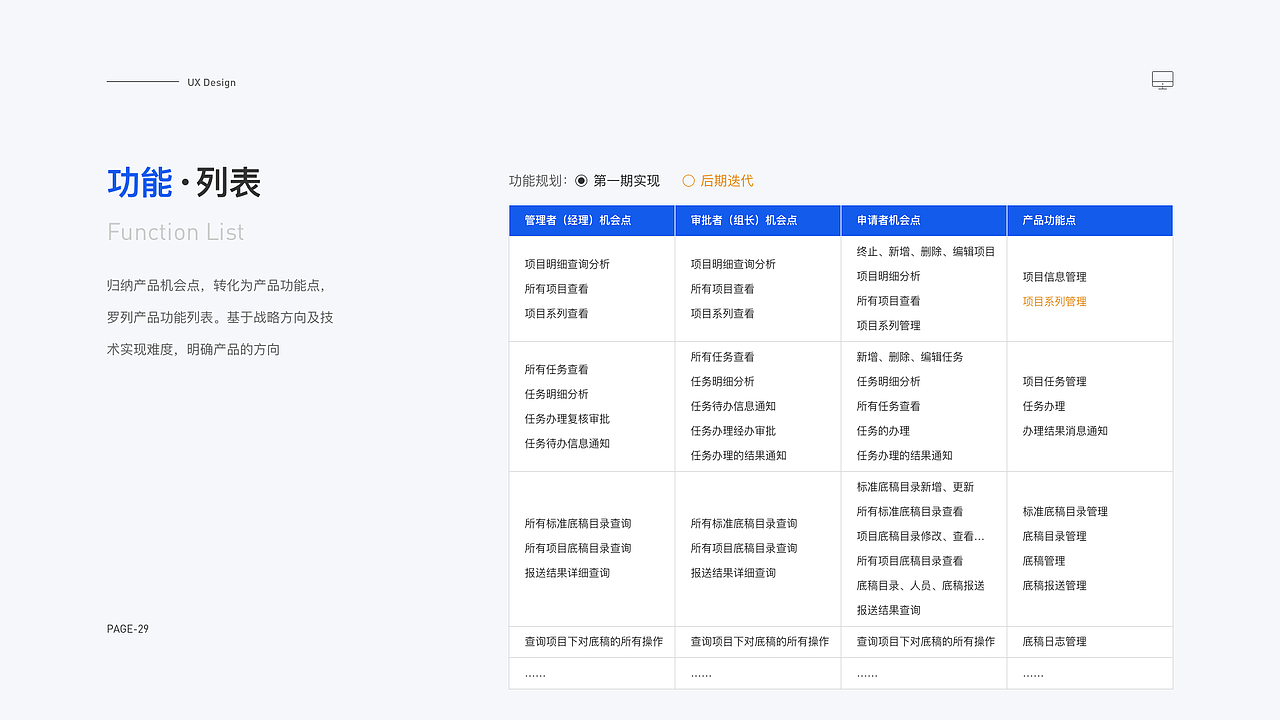Click 底稿报送管理 entry
1280x720 pixels.
tap(1054, 585)
